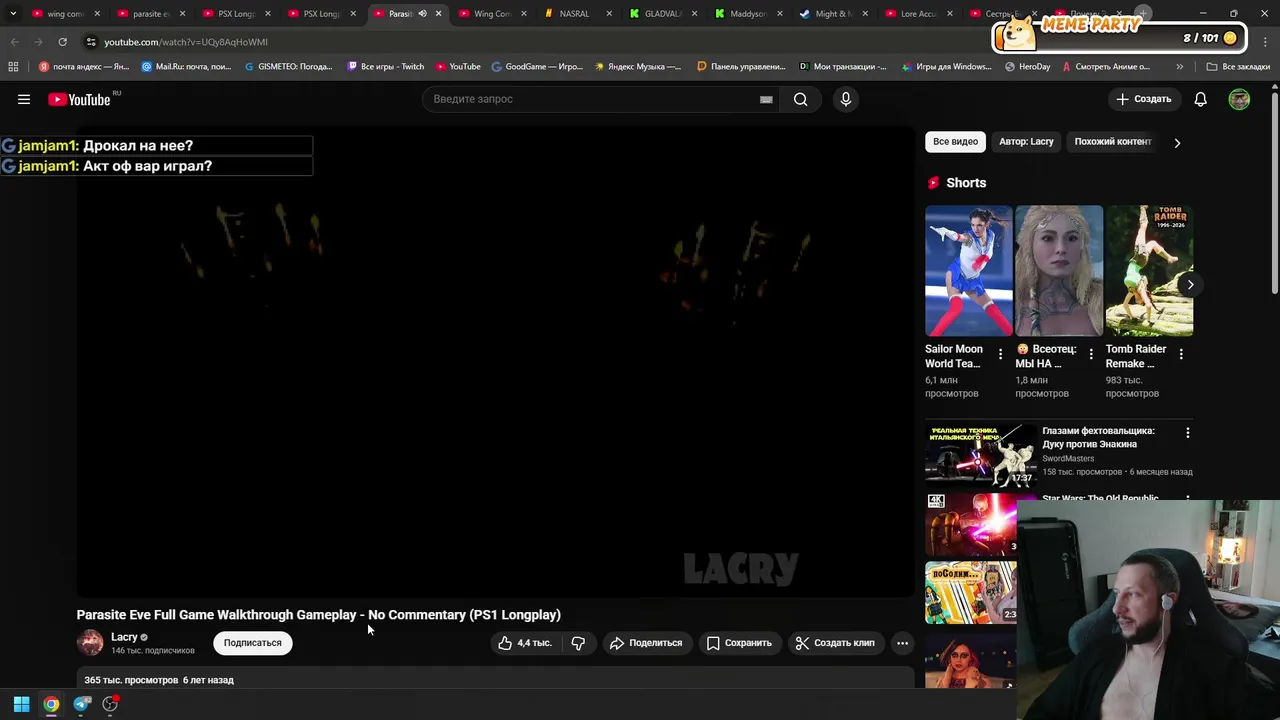Open Все игры - Twitch bookmark

tap(385, 67)
